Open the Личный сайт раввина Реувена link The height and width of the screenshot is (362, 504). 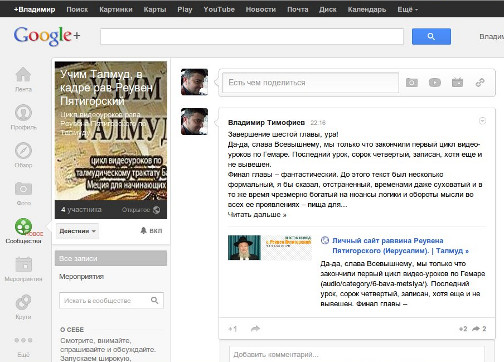coord(400,245)
